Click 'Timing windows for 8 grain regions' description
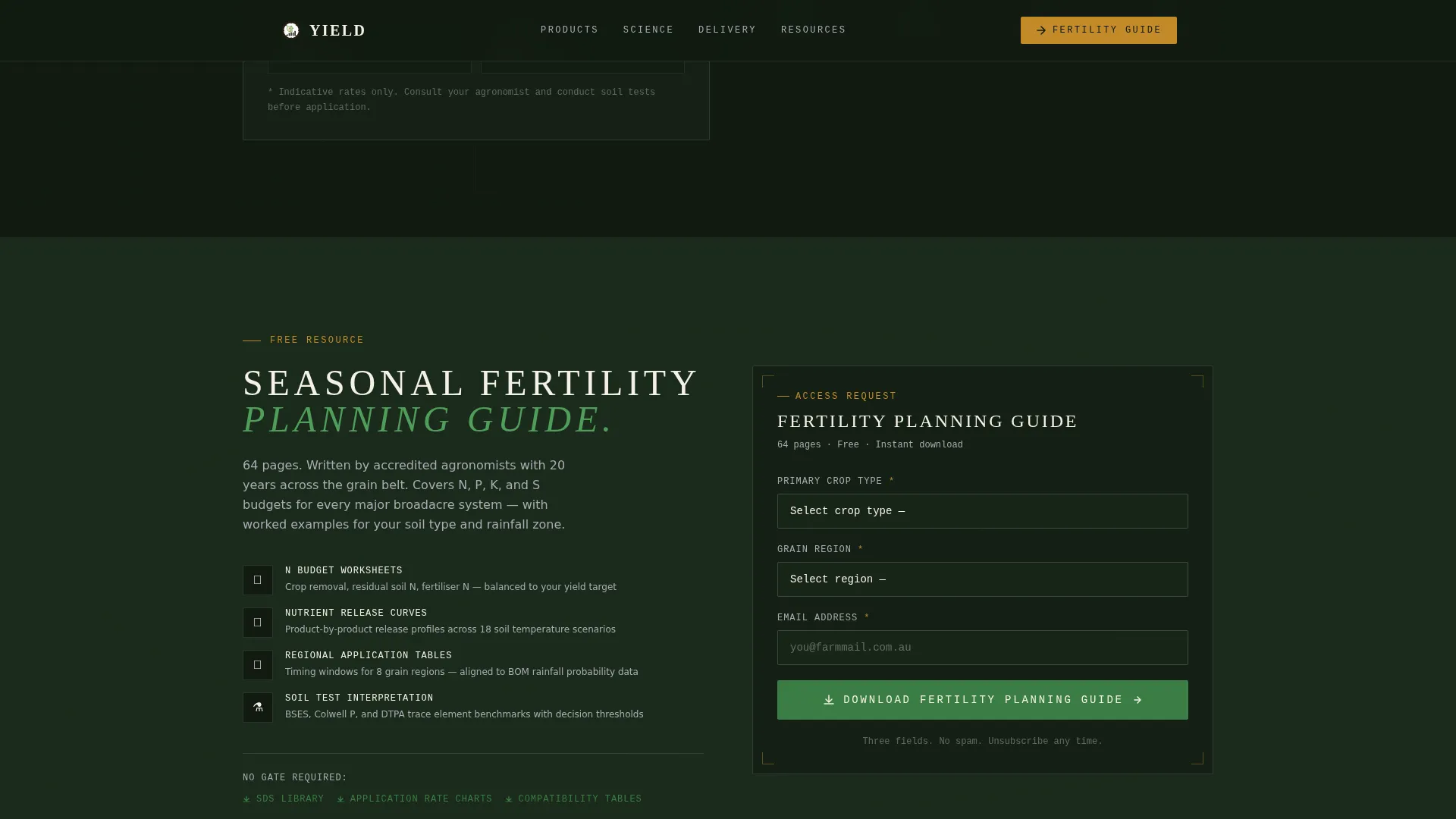Viewport: 1456px width, 819px height. (462, 672)
